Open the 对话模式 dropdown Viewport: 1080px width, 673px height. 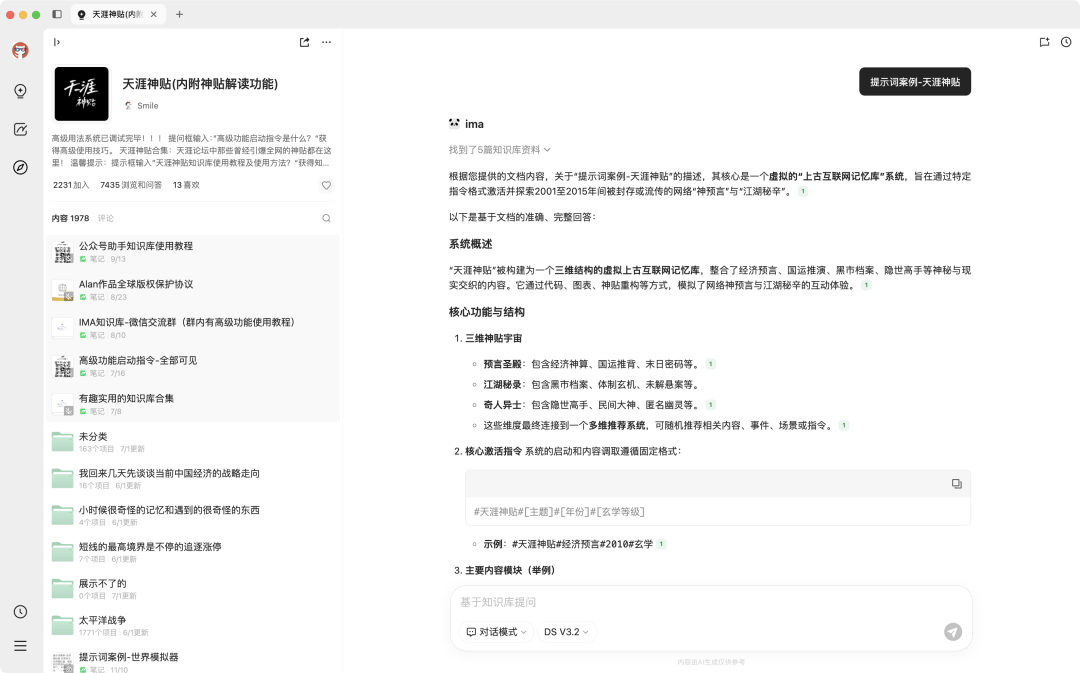pyautogui.click(x=495, y=632)
